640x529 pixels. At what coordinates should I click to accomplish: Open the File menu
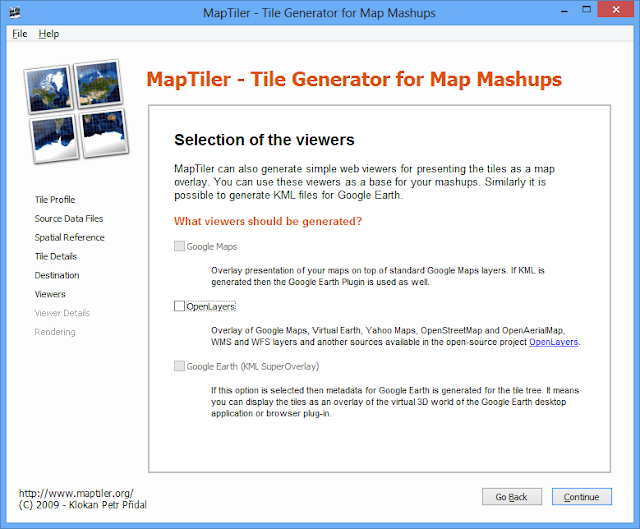pyautogui.click(x=20, y=34)
